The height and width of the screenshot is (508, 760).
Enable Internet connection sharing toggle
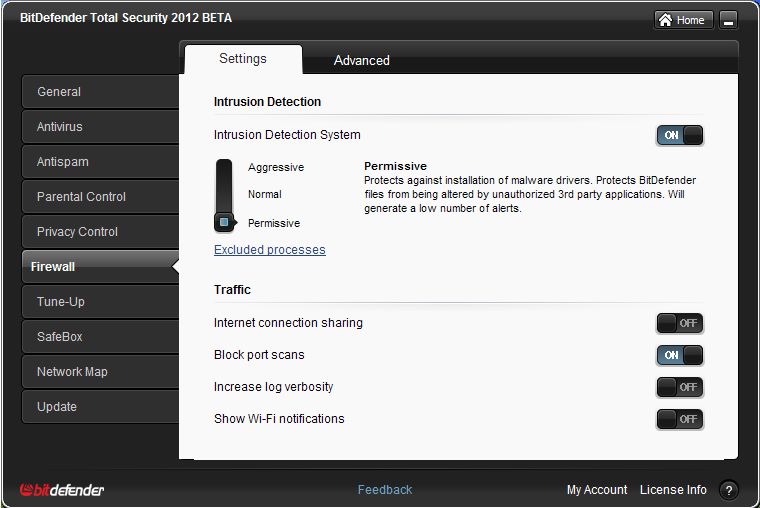[680, 323]
